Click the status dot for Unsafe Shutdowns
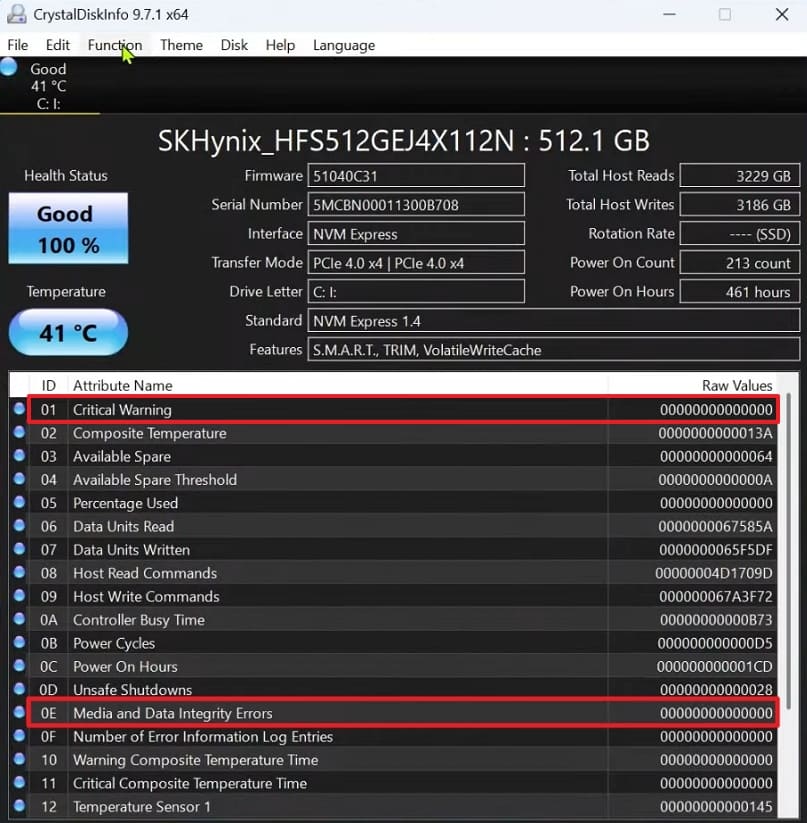The image size is (807, 823). [19, 688]
